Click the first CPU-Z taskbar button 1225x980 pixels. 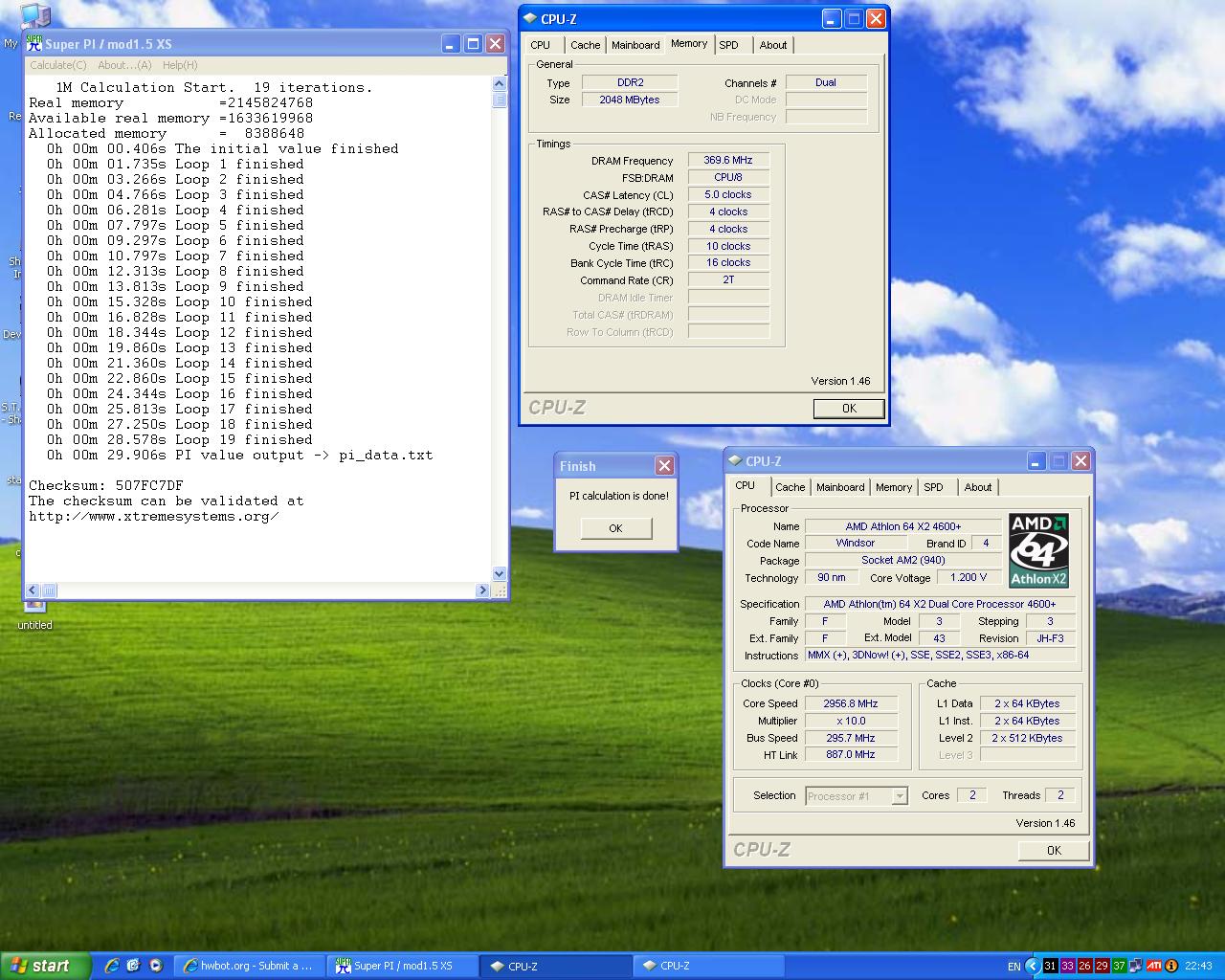coord(555,966)
